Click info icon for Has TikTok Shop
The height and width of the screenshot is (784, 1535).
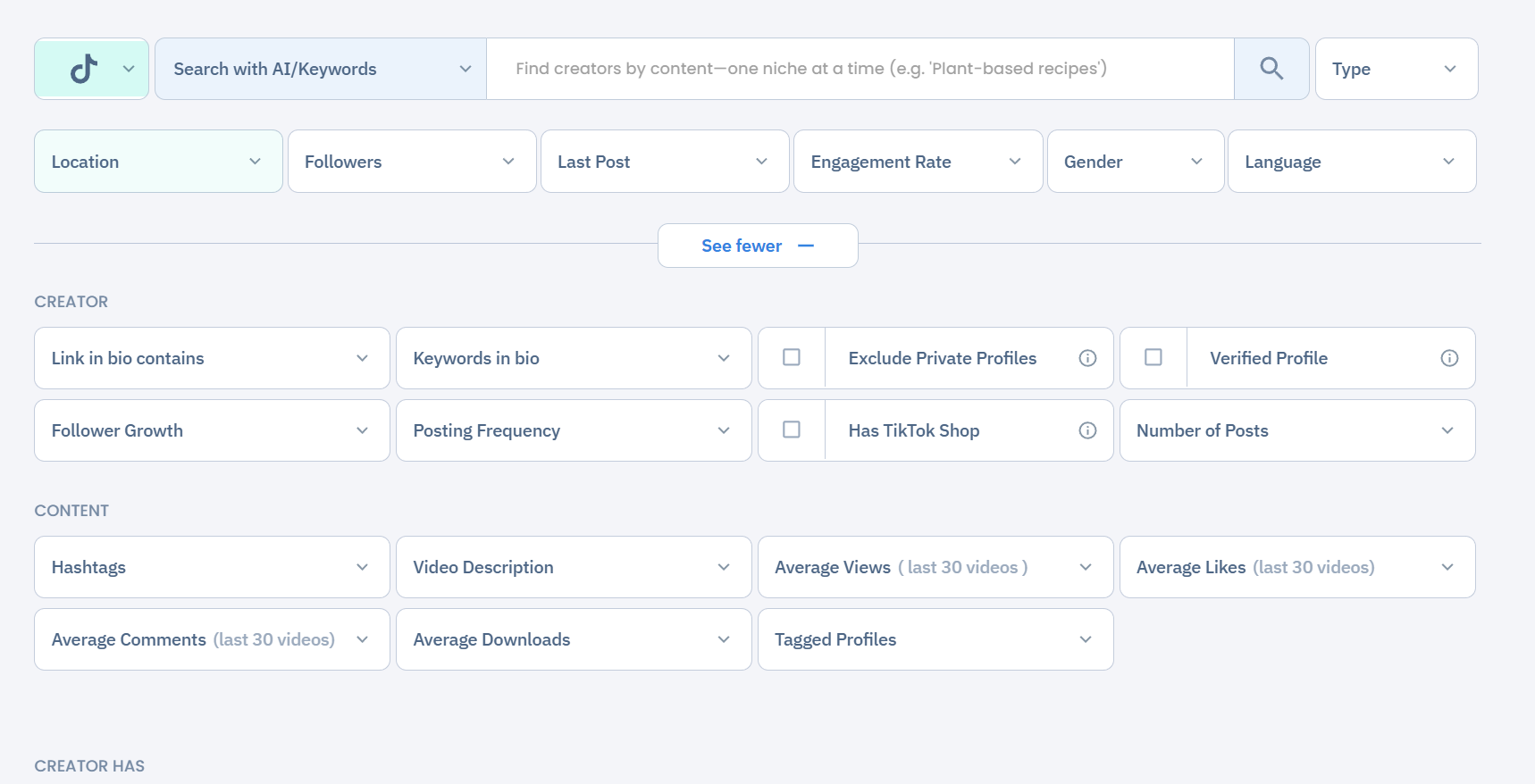coord(1087,430)
